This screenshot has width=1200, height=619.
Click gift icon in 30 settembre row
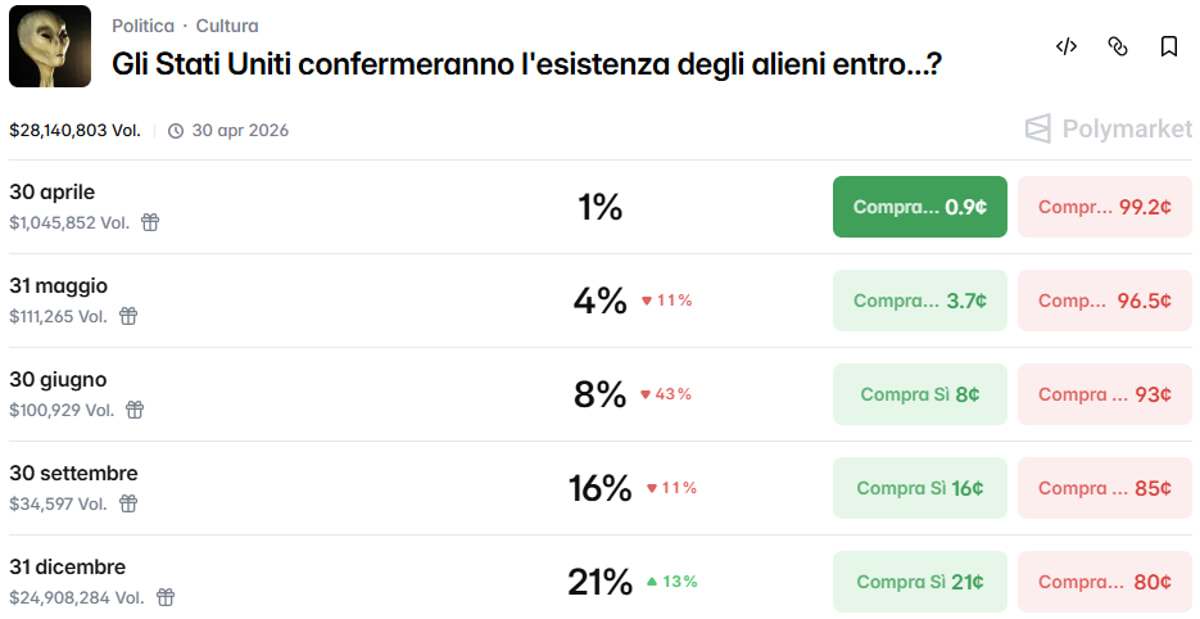[x=128, y=504]
